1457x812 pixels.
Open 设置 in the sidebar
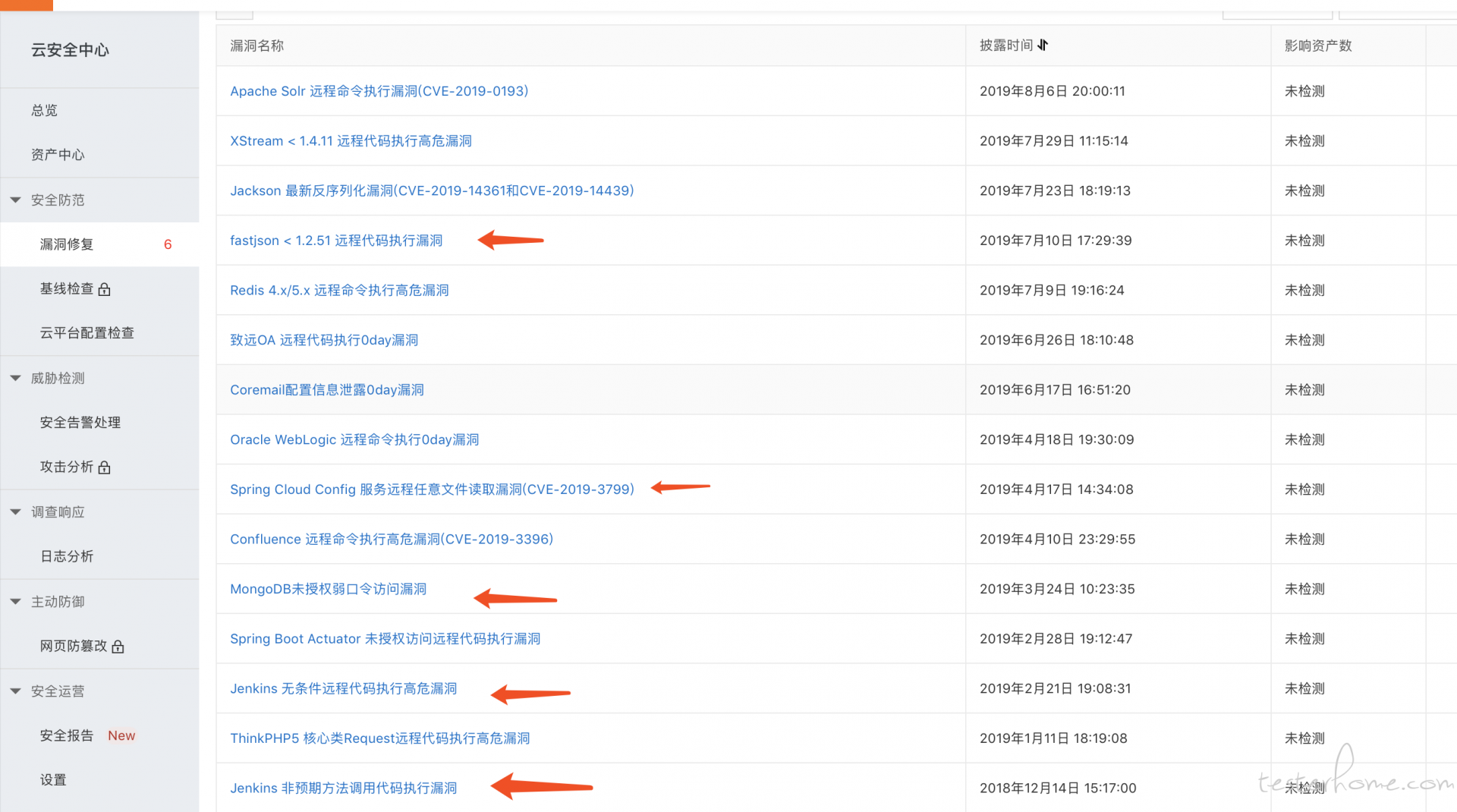click(53, 780)
